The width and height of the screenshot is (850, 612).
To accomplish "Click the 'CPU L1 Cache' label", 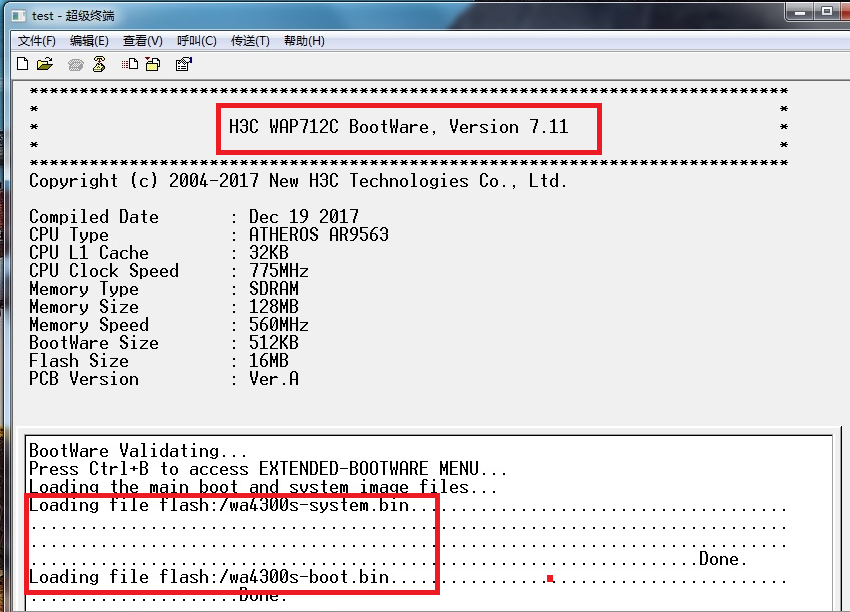I will [89, 252].
